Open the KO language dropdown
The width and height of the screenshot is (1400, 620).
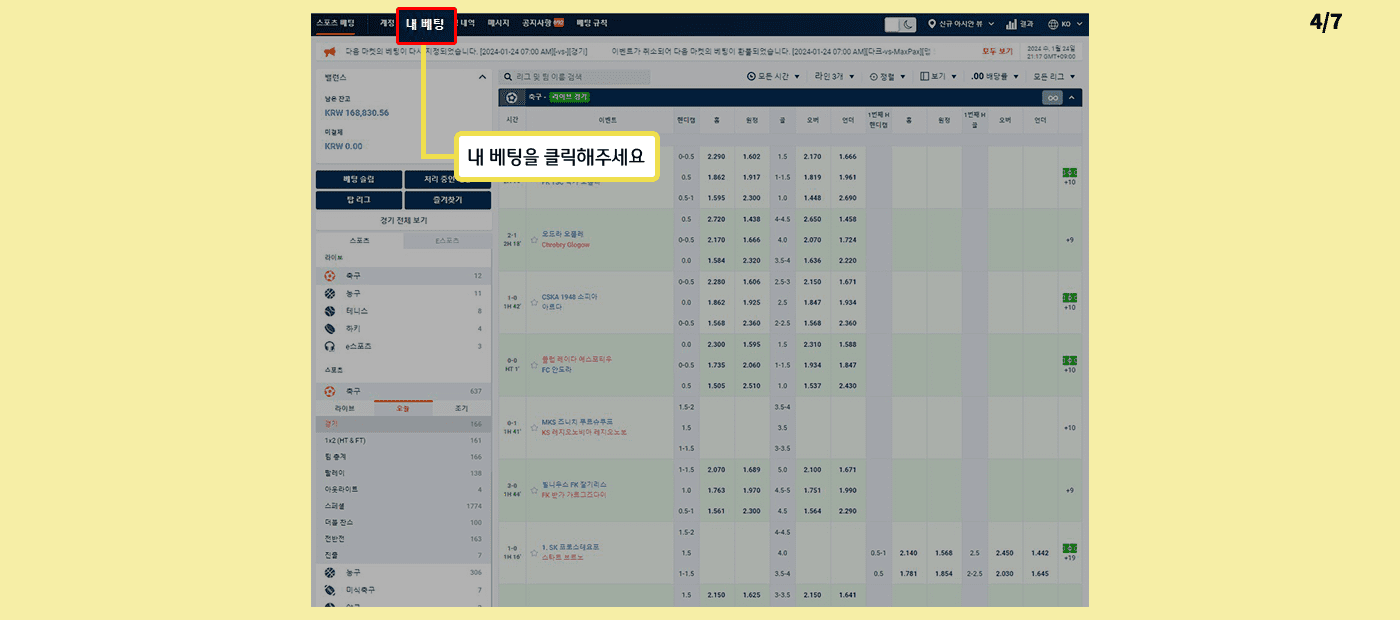click(1065, 24)
